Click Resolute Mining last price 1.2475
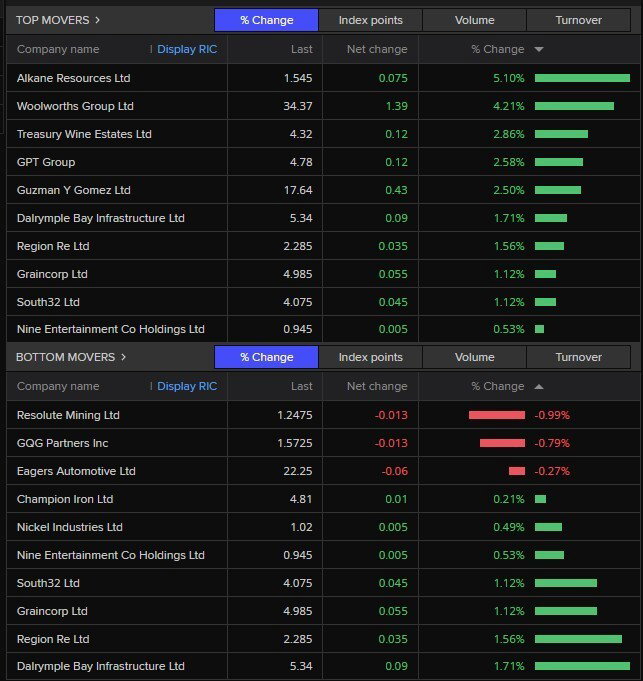This screenshot has width=643, height=681. pos(295,415)
